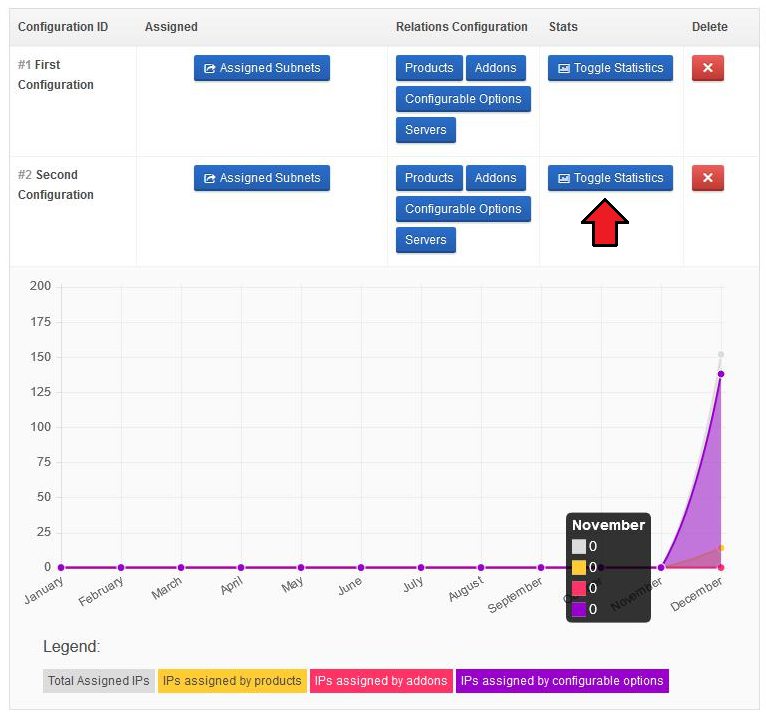
Task: Click the December x-axis label
Action: click(x=696, y=594)
